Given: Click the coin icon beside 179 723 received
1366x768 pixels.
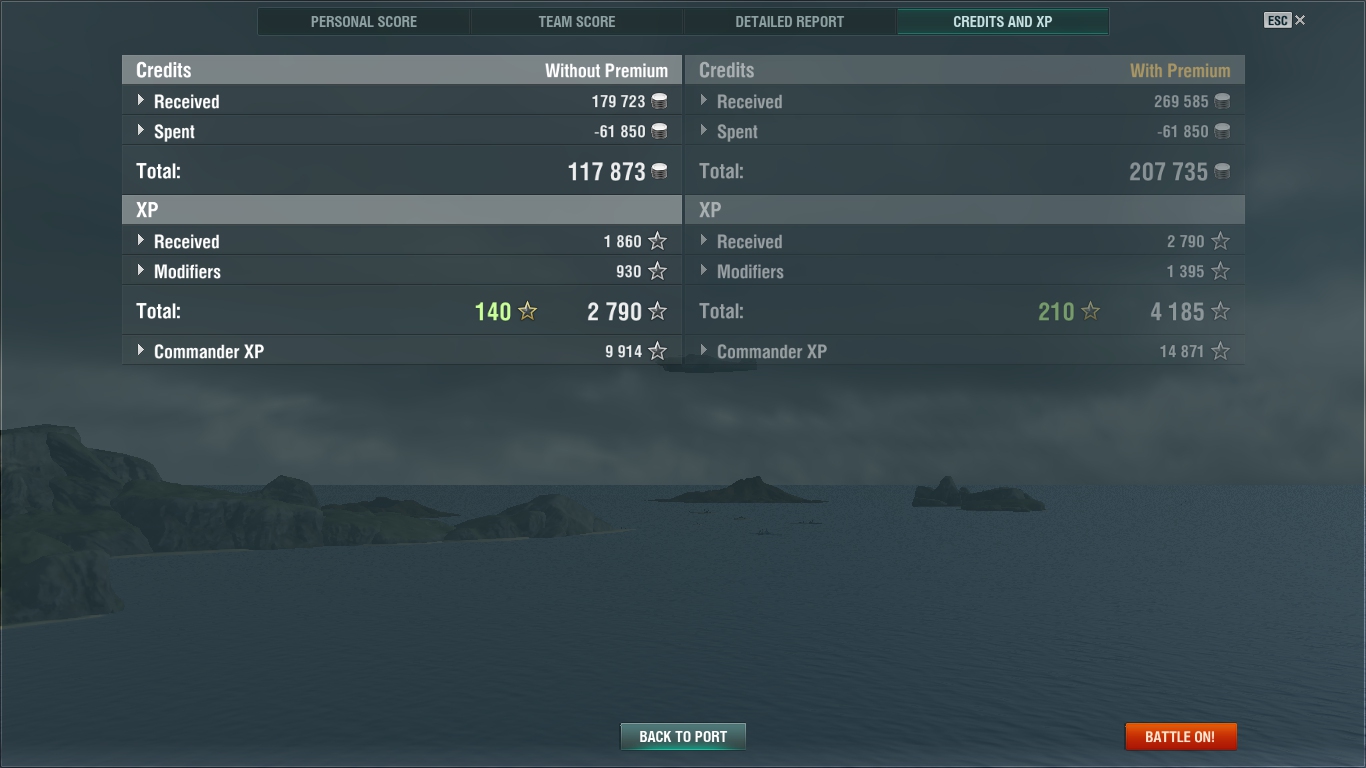Looking at the screenshot, I should [659, 101].
